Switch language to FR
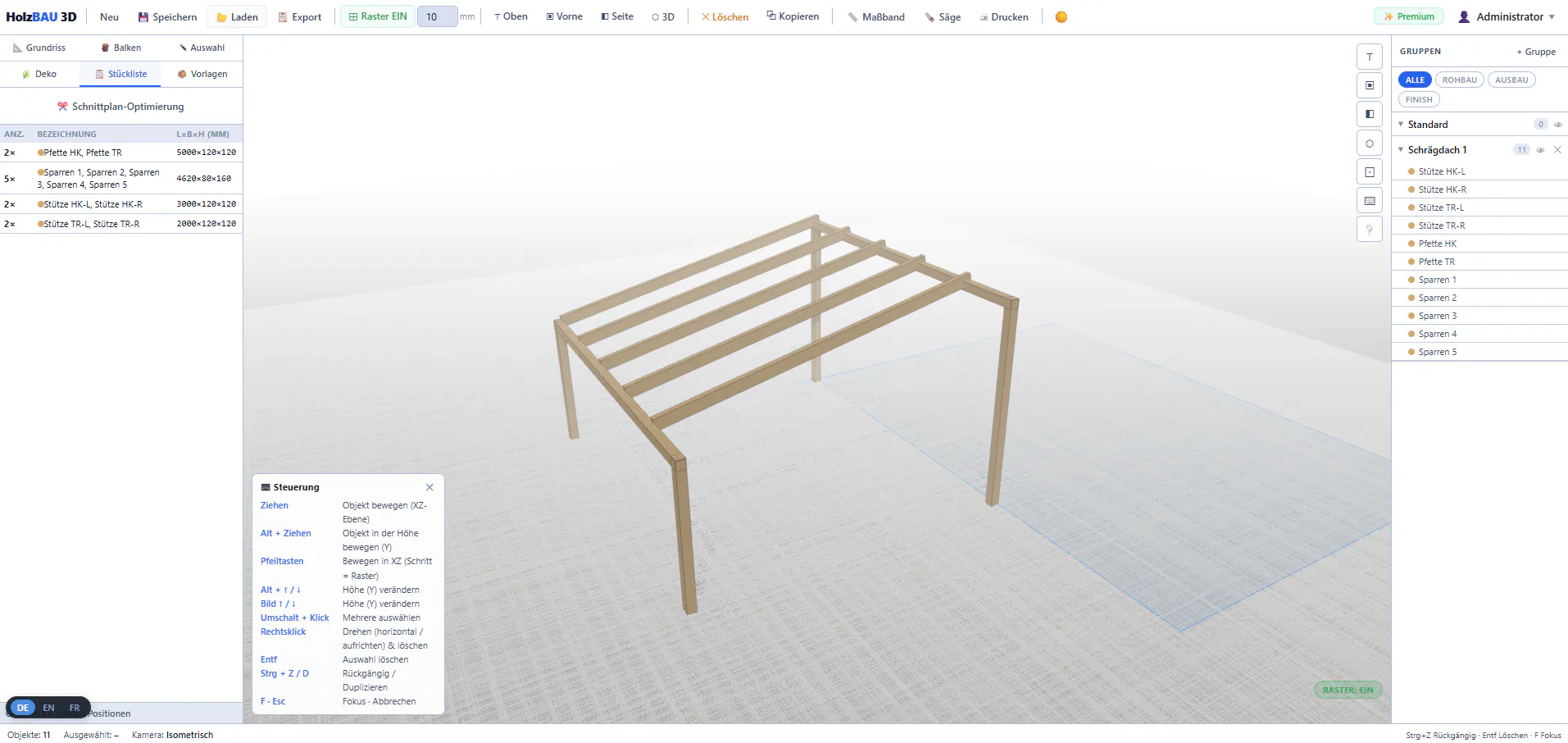Screen dimensions: 1568x743 [75, 708]
